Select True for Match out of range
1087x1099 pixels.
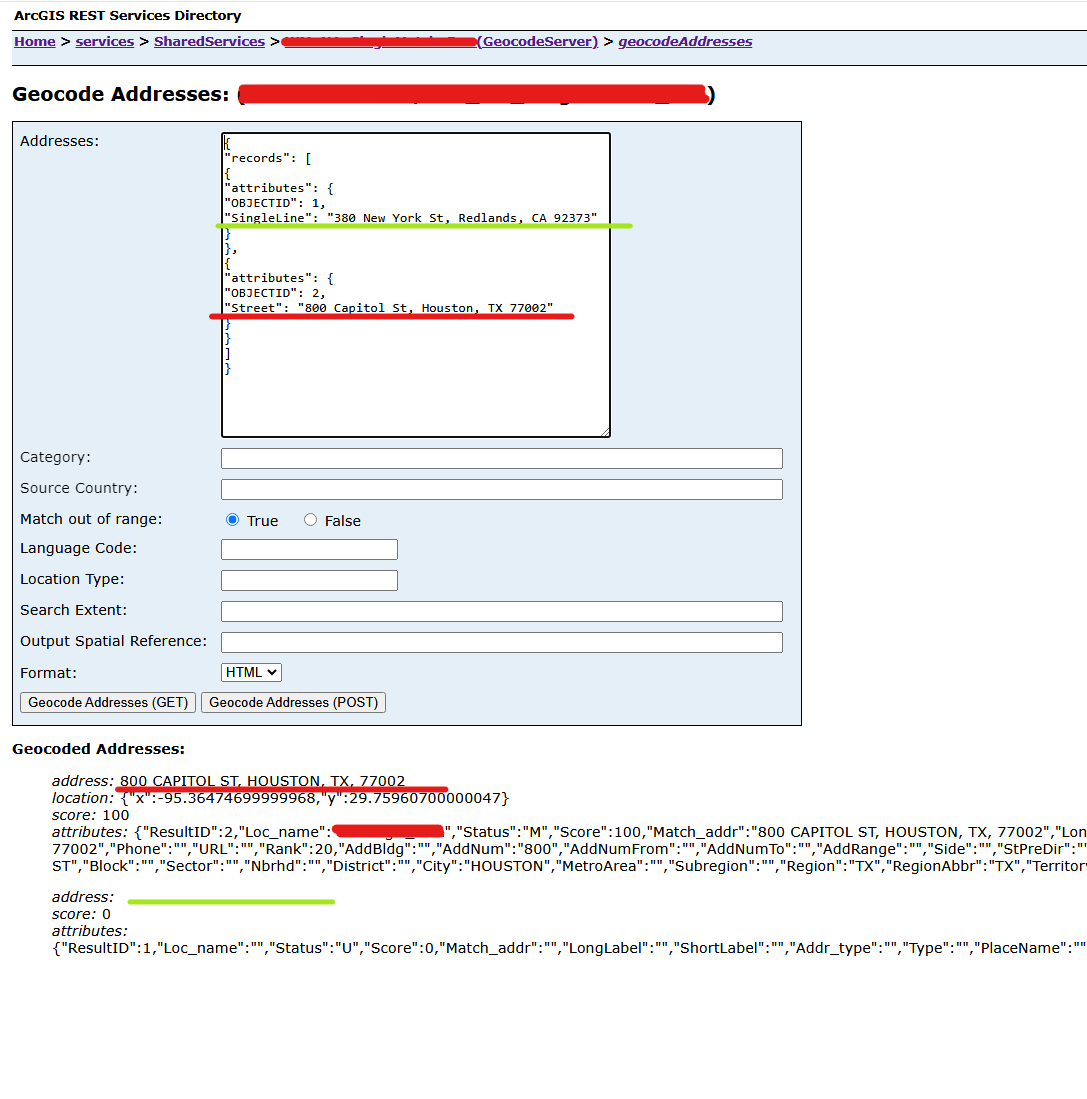point(233,519)
